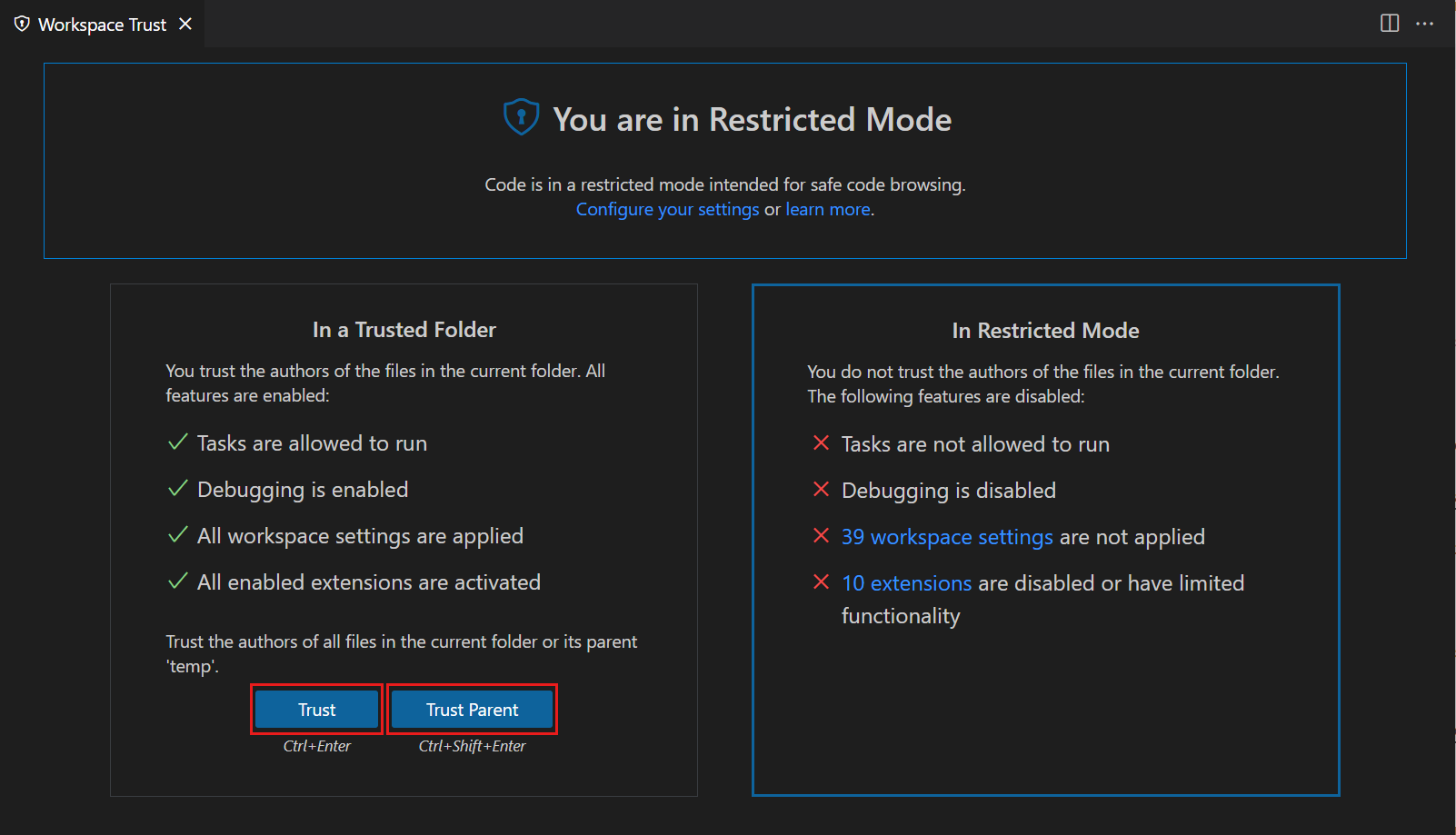Click the red X beside 'Debugging is disabled'
Image resolution: width=1456 pixels, height=835 pixels.
(x=821, y=490)
